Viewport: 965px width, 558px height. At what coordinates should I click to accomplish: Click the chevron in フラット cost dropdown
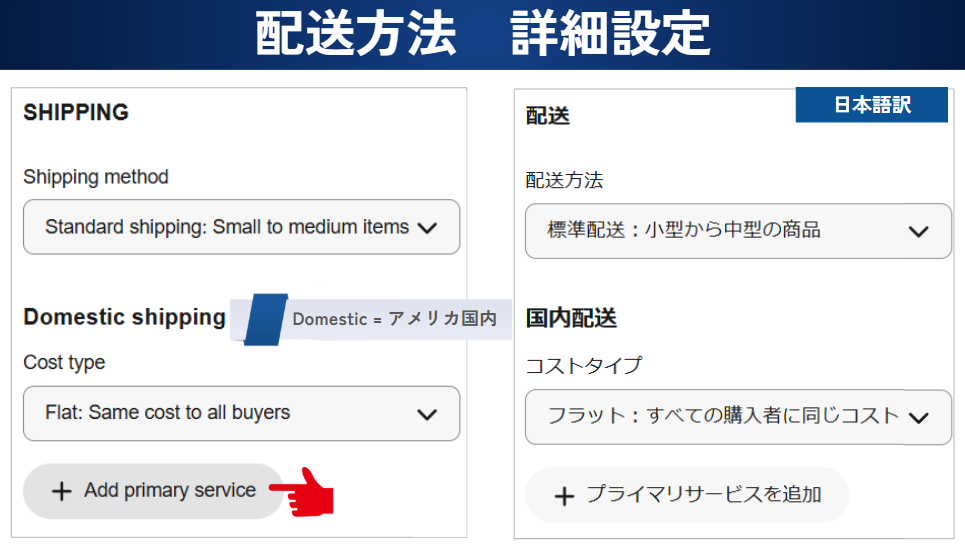pos(918,418)
